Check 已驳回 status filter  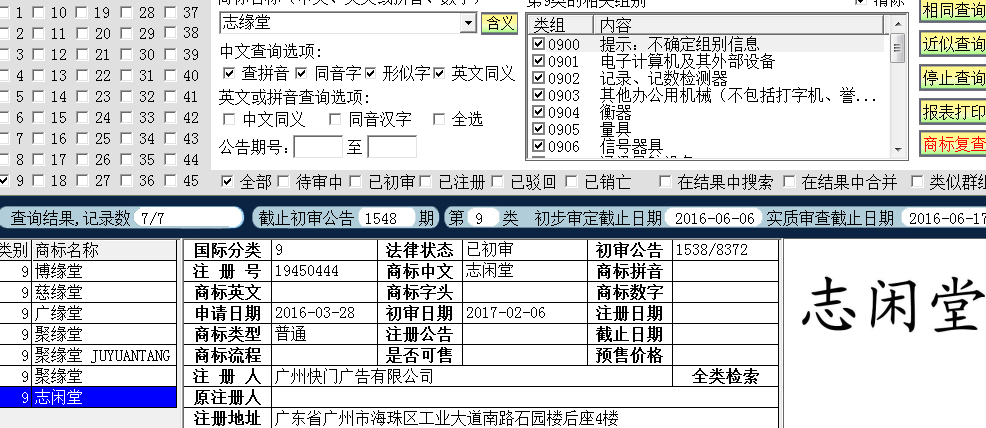(x=497, y=182)
